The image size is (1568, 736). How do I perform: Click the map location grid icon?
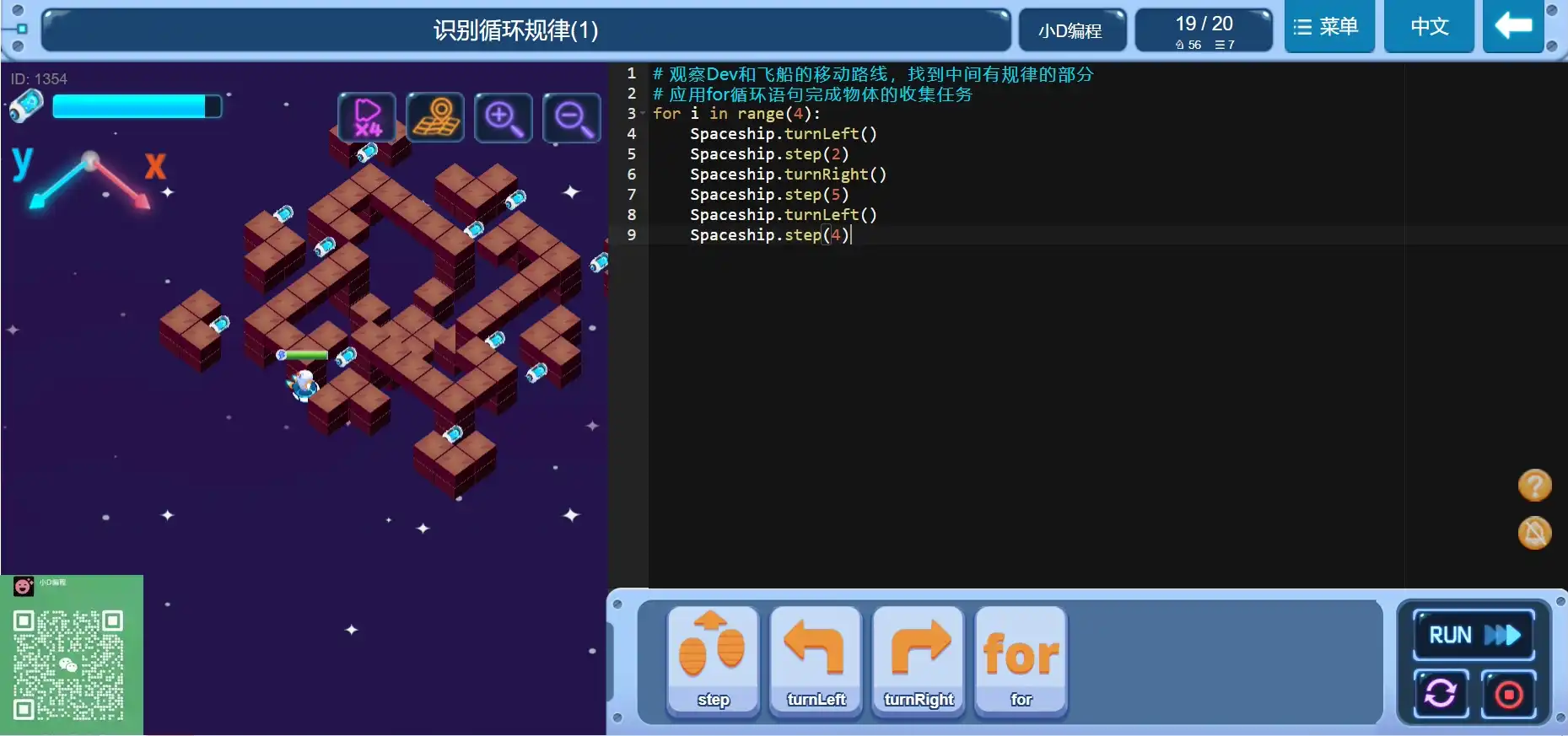435,117
